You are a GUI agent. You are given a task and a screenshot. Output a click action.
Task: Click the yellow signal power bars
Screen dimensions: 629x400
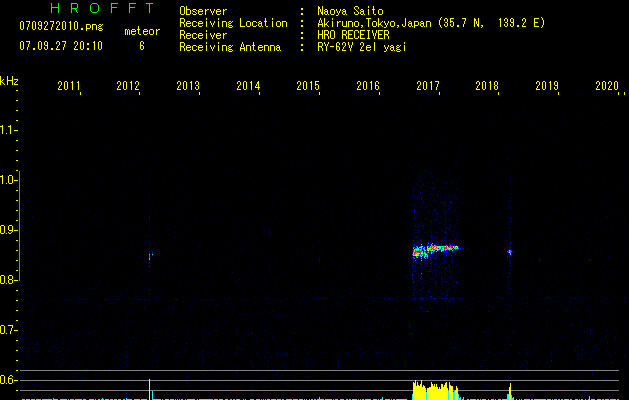pos(434,390)
